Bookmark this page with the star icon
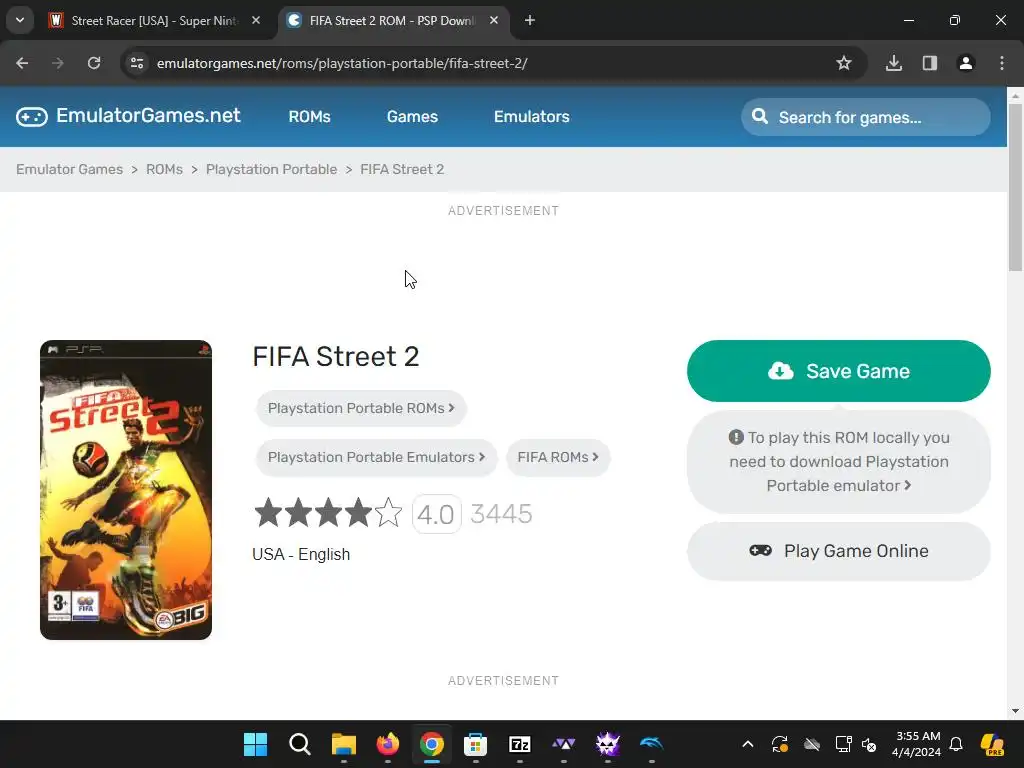Screen dimensions: 1024x768 click(x=844, y=63)
